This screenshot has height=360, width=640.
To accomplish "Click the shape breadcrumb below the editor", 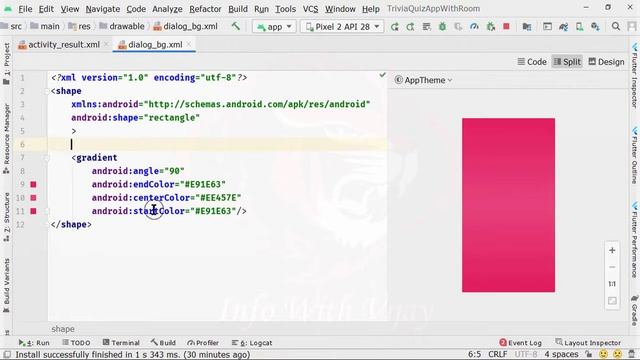I will pos(63,329).
